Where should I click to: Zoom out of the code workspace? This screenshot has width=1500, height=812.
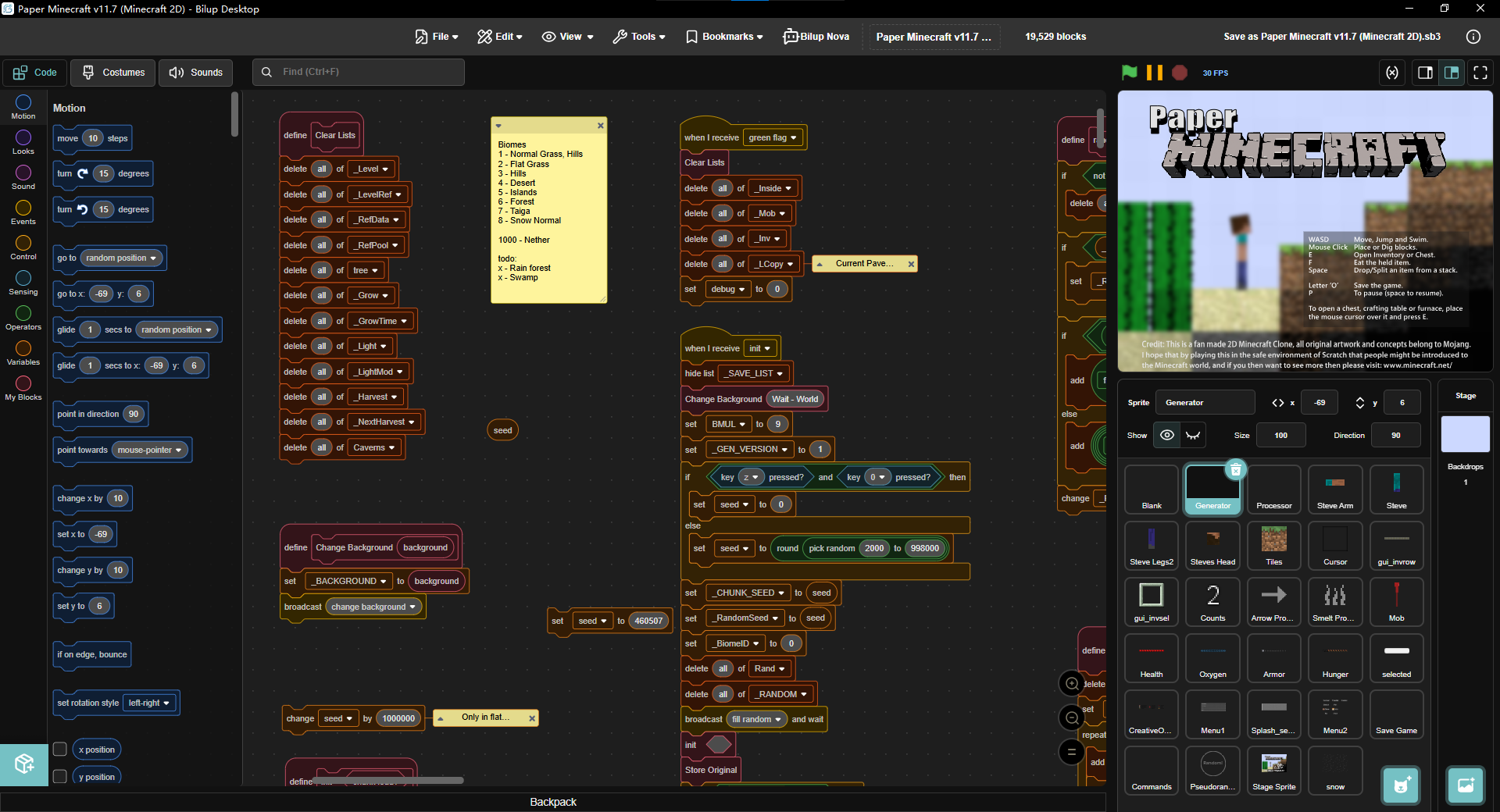point(1072,718)
